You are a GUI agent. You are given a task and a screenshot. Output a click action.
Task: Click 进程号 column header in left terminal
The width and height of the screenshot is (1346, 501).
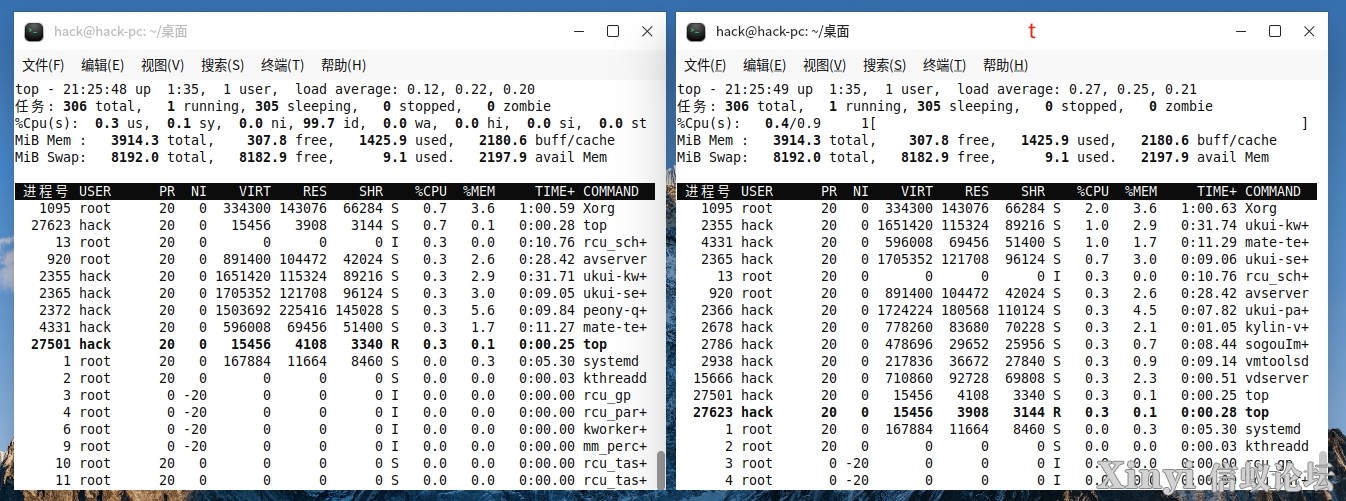(45, 191)
